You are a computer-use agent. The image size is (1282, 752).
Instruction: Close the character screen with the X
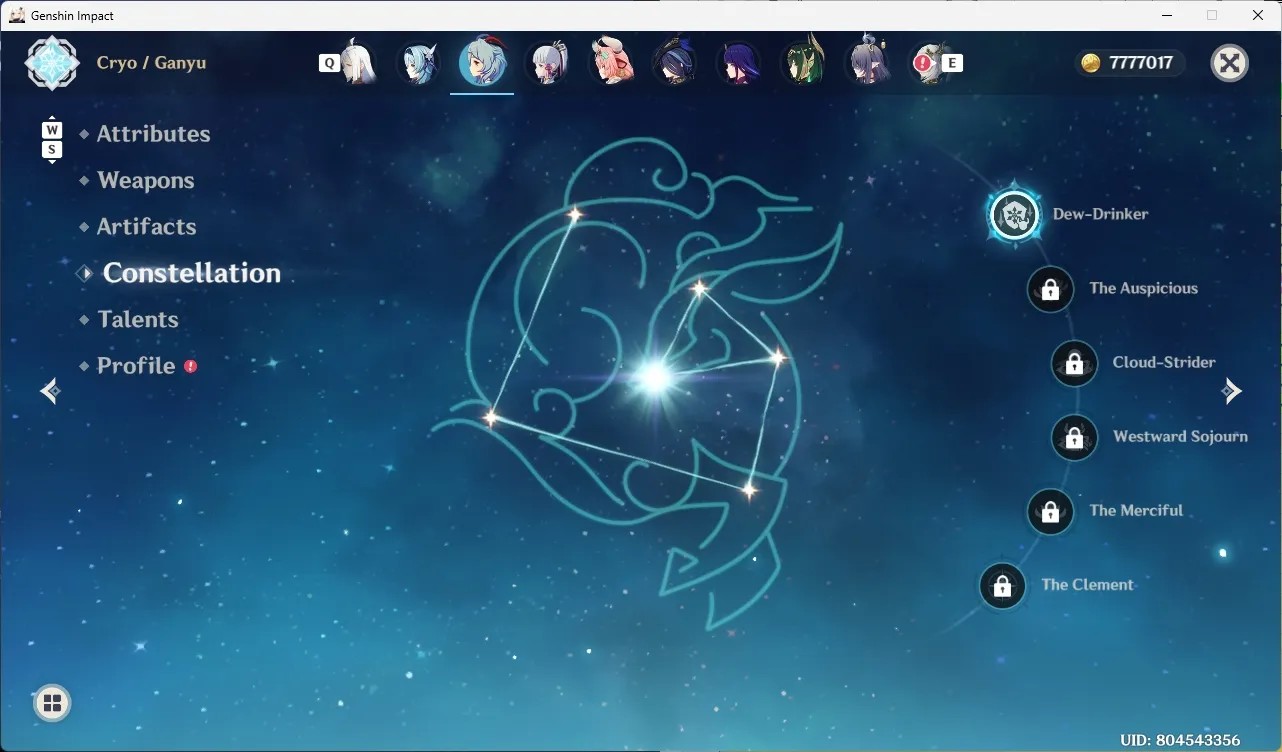[x=1229, y=63]
